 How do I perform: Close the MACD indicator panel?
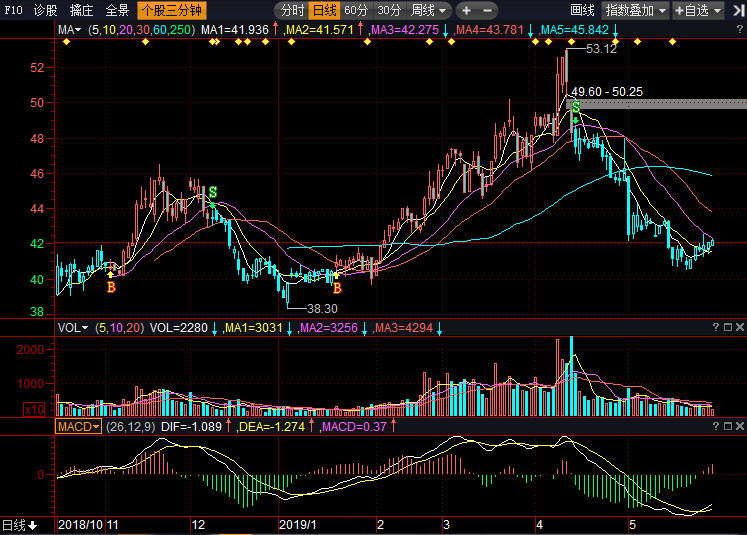click(x=740, y=427)
